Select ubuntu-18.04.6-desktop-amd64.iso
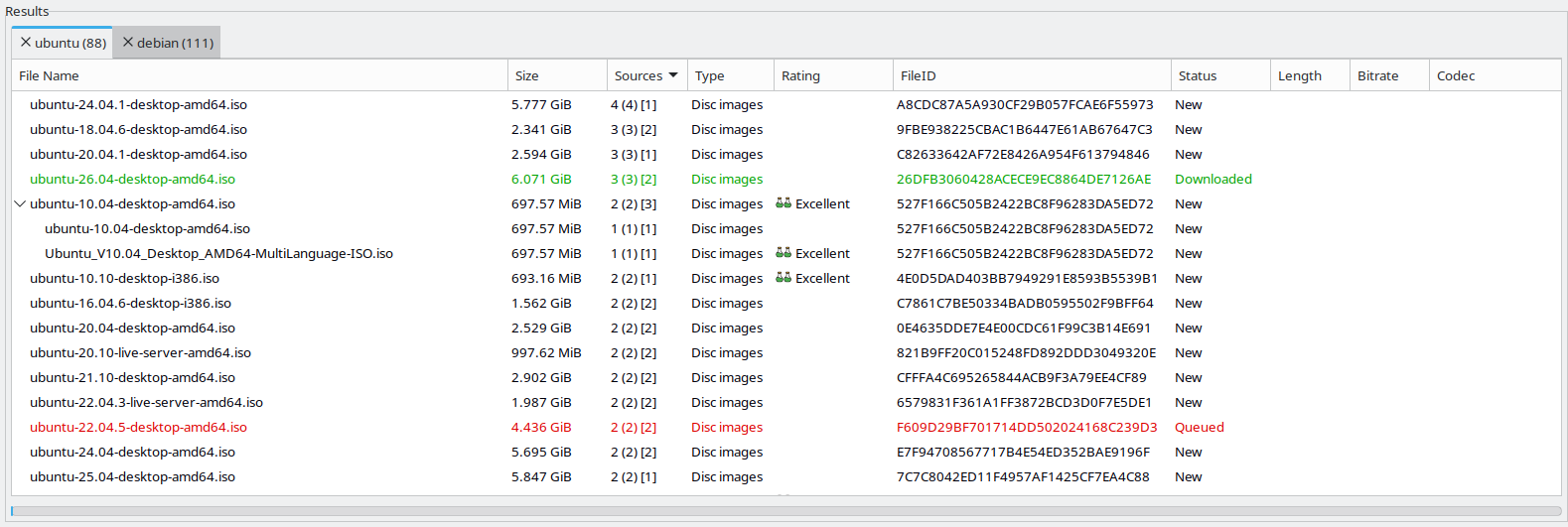1568x527 pixels. pos(138,129)
